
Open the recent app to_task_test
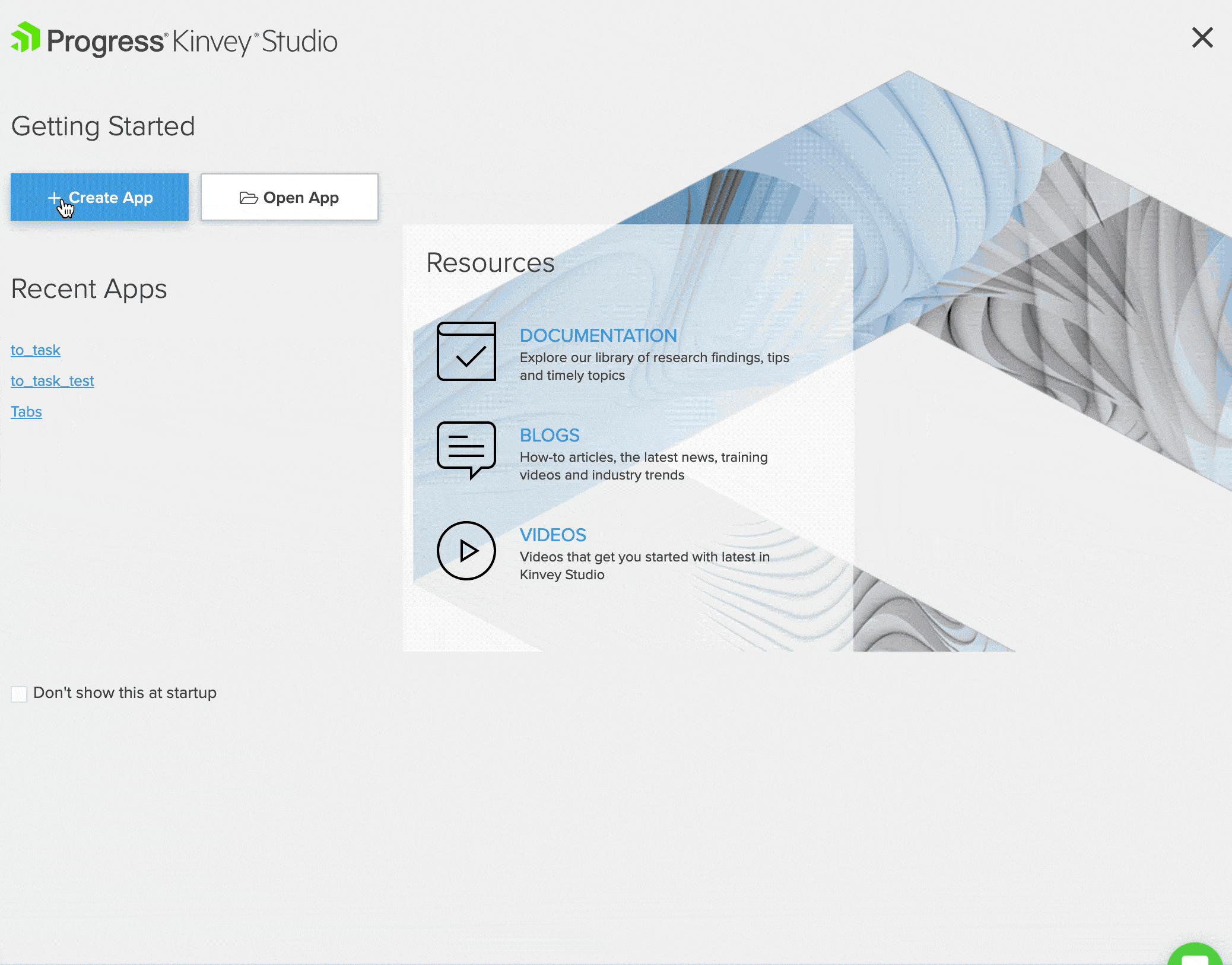point(52,381)
